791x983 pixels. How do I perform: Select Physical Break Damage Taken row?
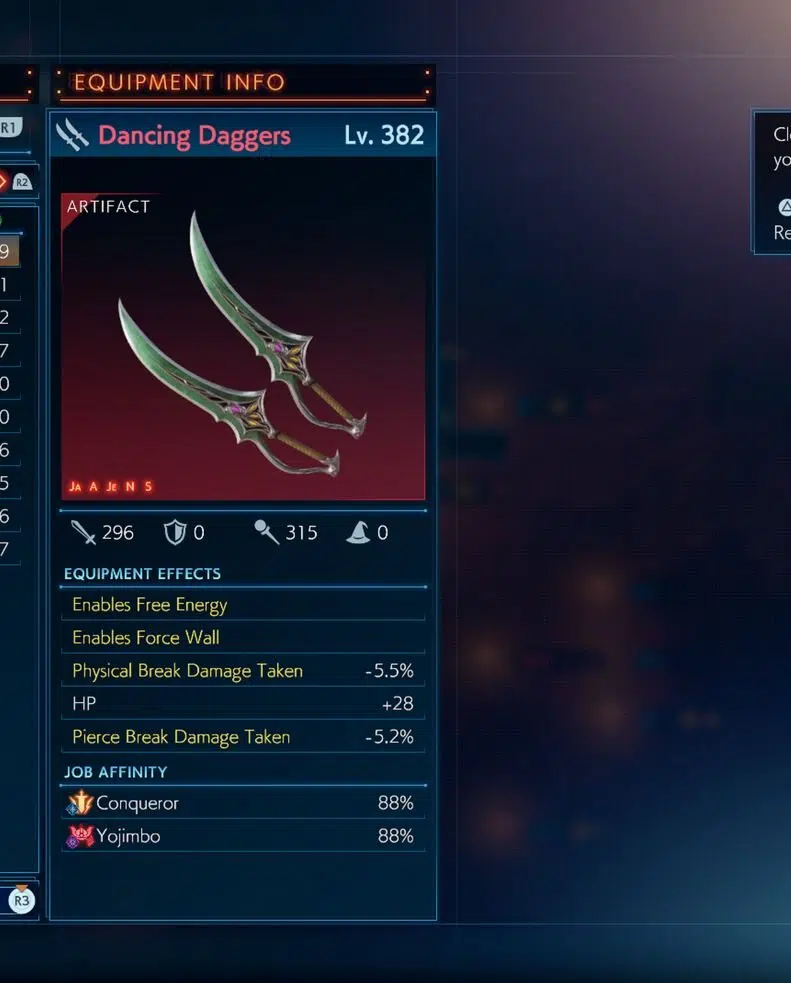point(243,671)
